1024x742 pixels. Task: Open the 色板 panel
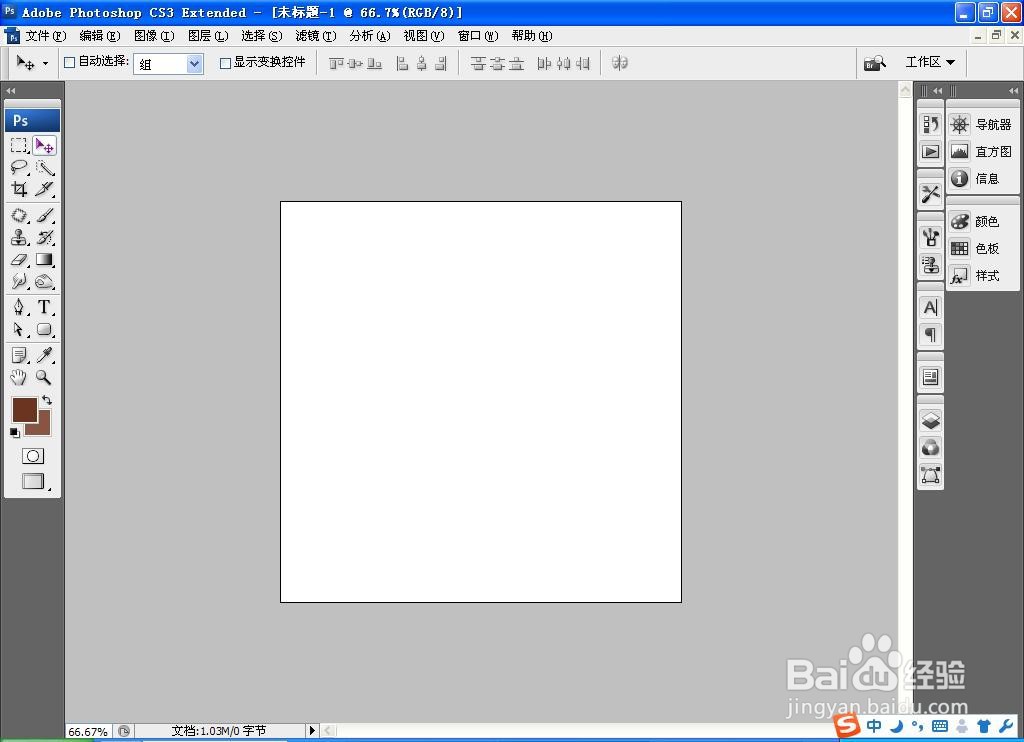pos(982,248)
